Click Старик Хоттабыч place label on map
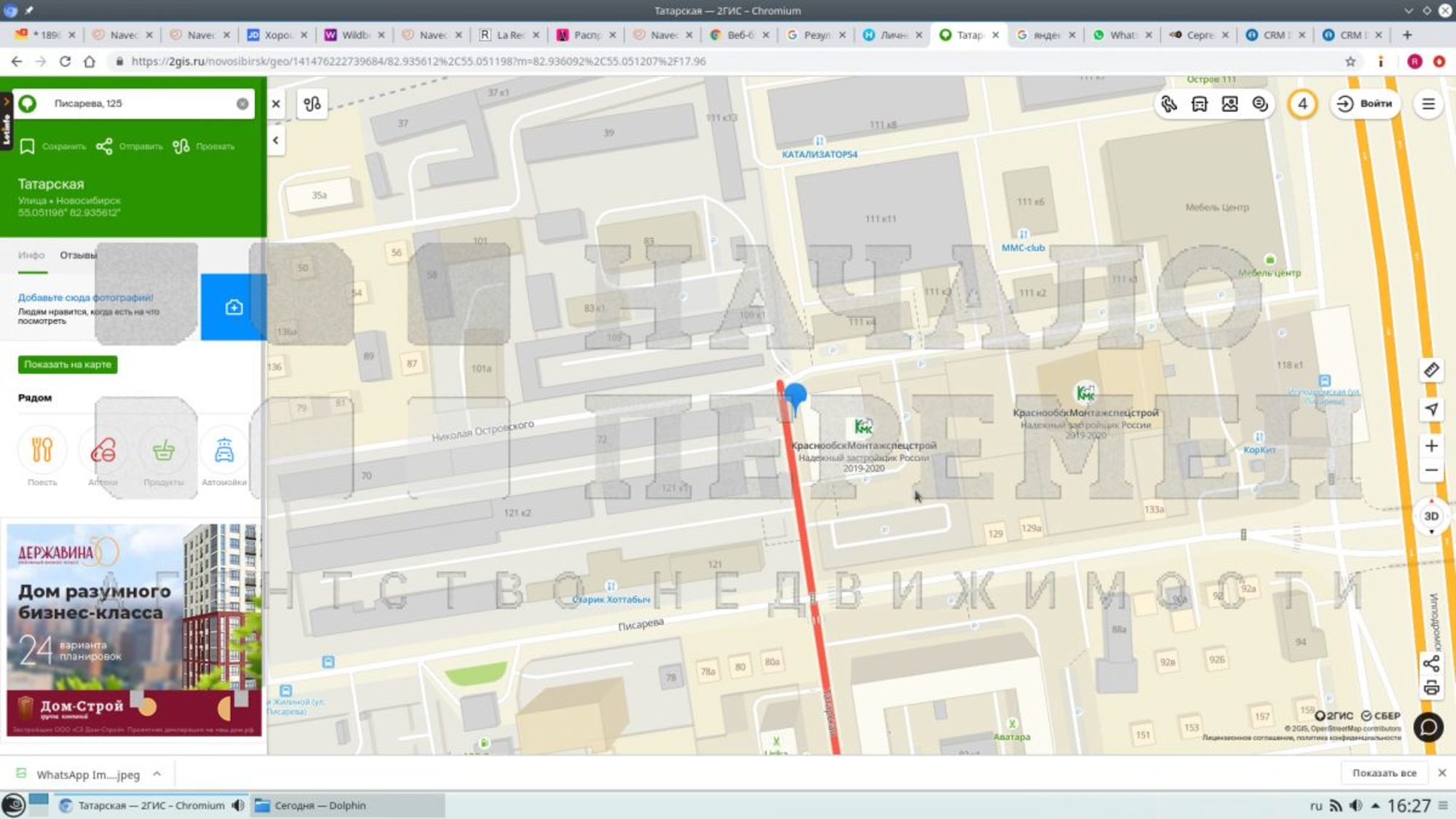The height and width of the screenshot is (819, 1456). [x=611, y=599]
